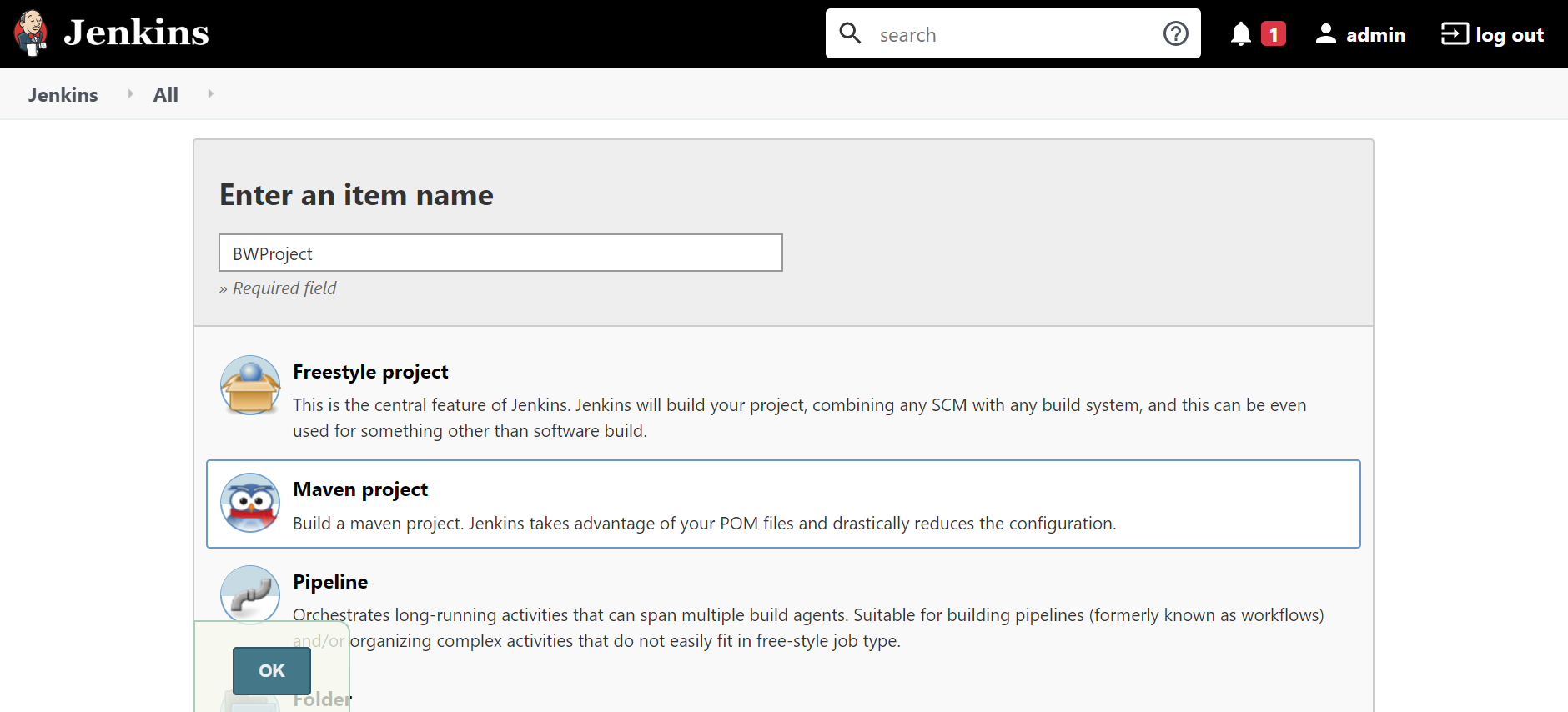Select the Freestyle project box icon

click(x=250, y=385)
